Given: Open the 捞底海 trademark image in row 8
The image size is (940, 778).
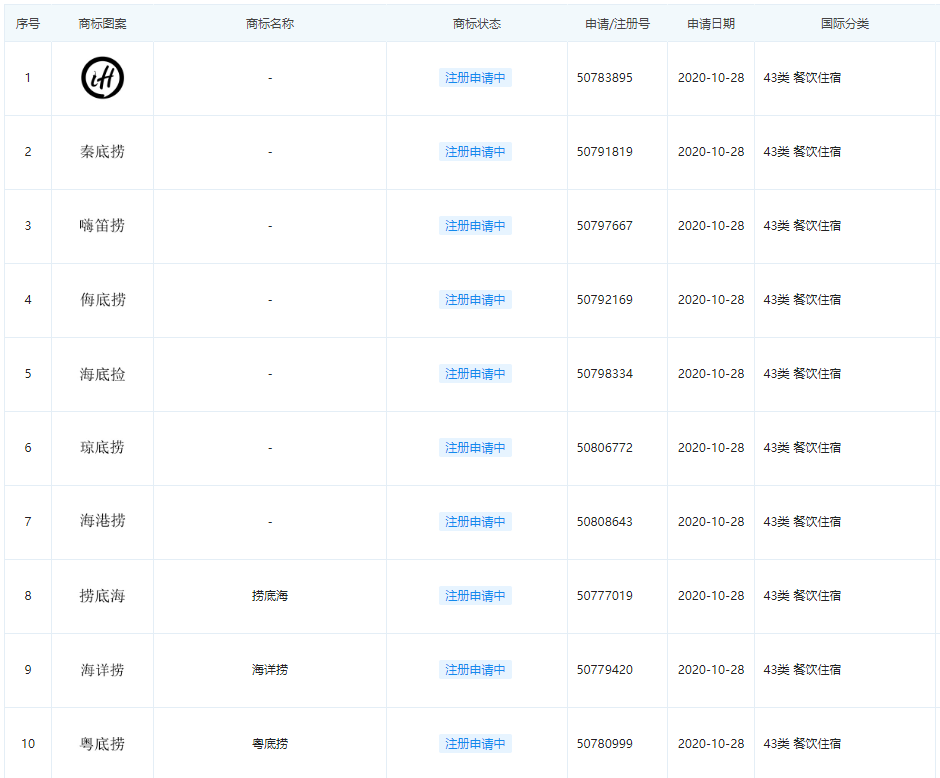Looking at the screenshot, I should tap(103, 596).
